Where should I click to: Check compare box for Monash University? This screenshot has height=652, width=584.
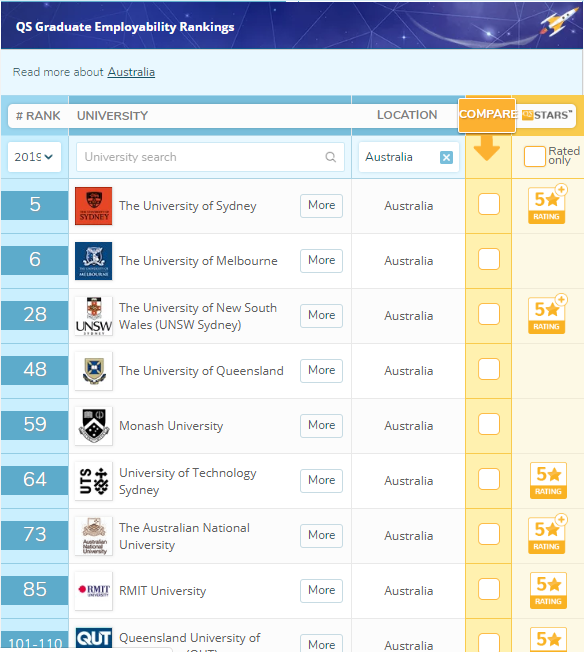(489, 424)
